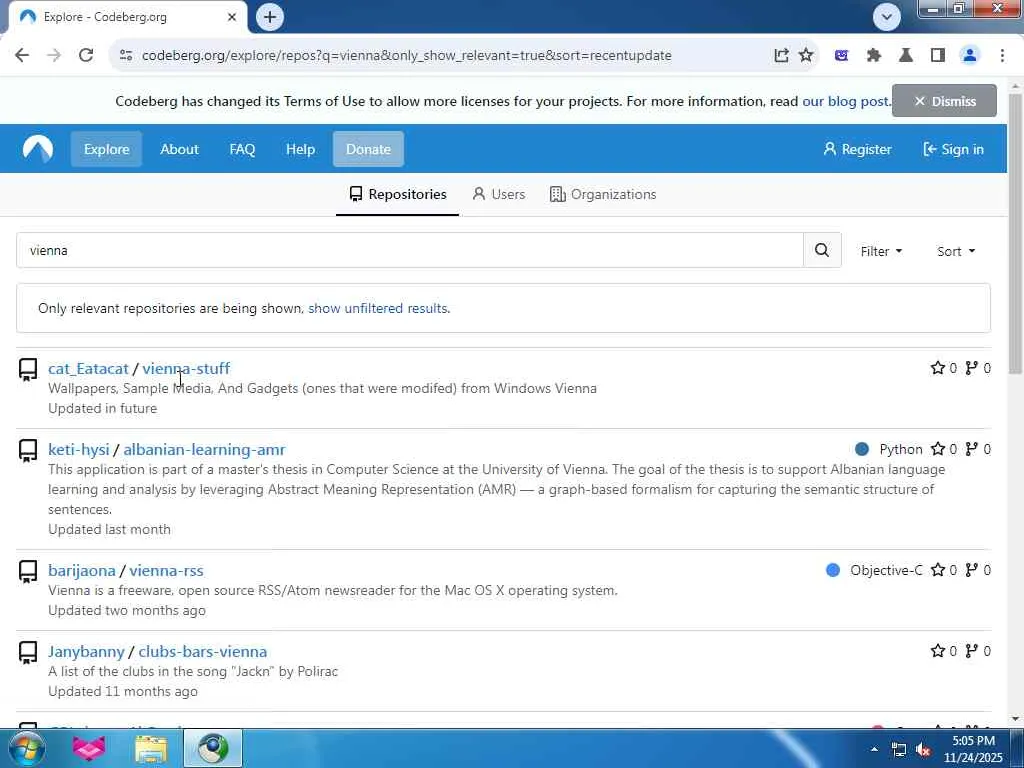The height and width of the screenshot is (768, 1024).
Task: Switch to the Organizations tab
Action: coord(603,194)
